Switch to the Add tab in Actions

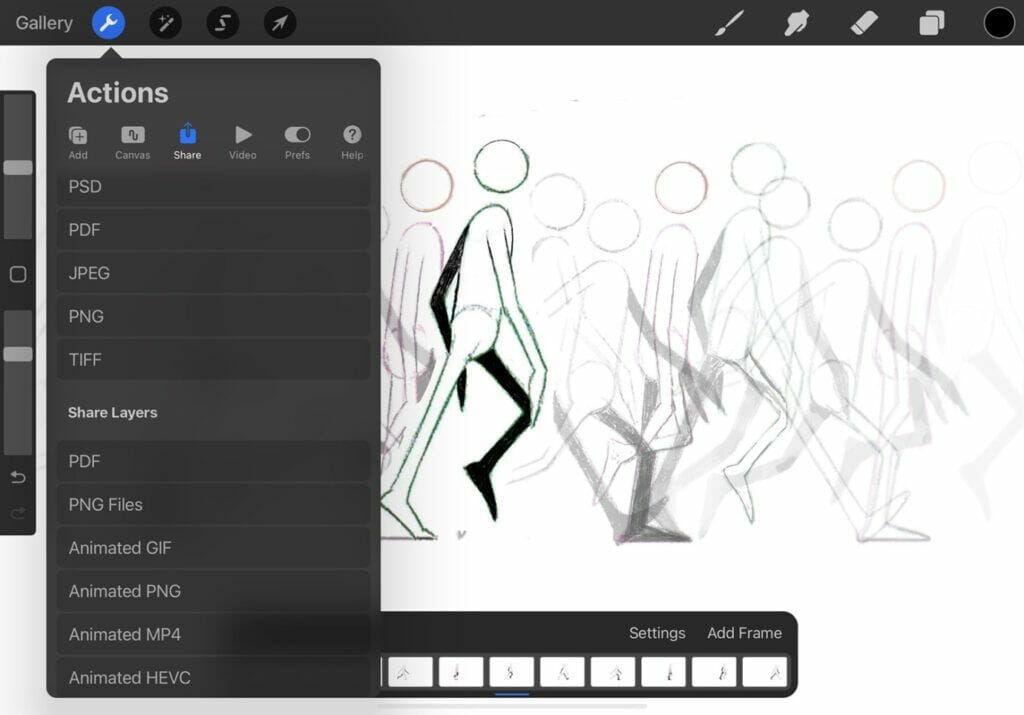[x=78, y=142]
